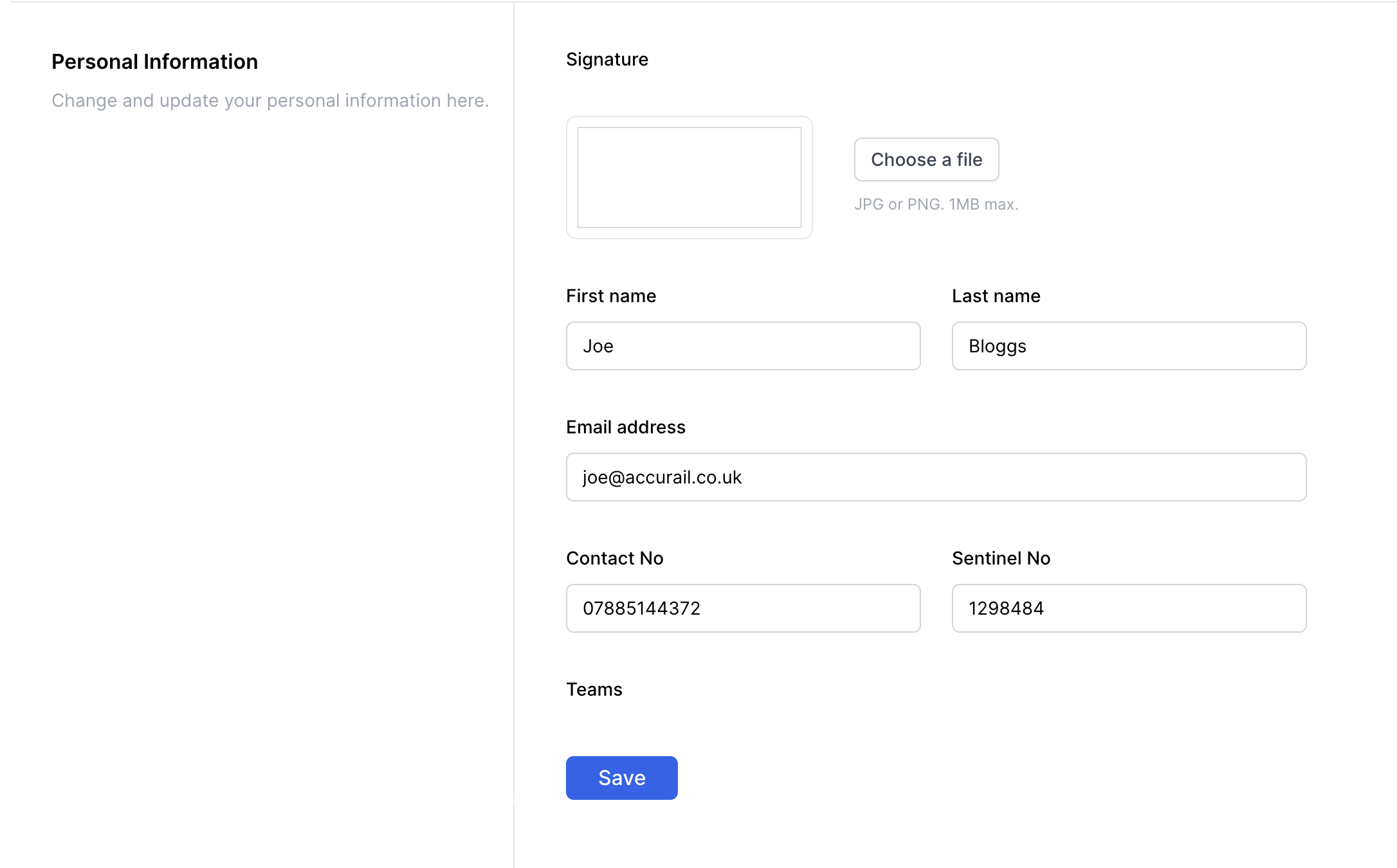The image size is (1397, 868).
Task: Click the Personal Information heading
Action: (154, 62)
